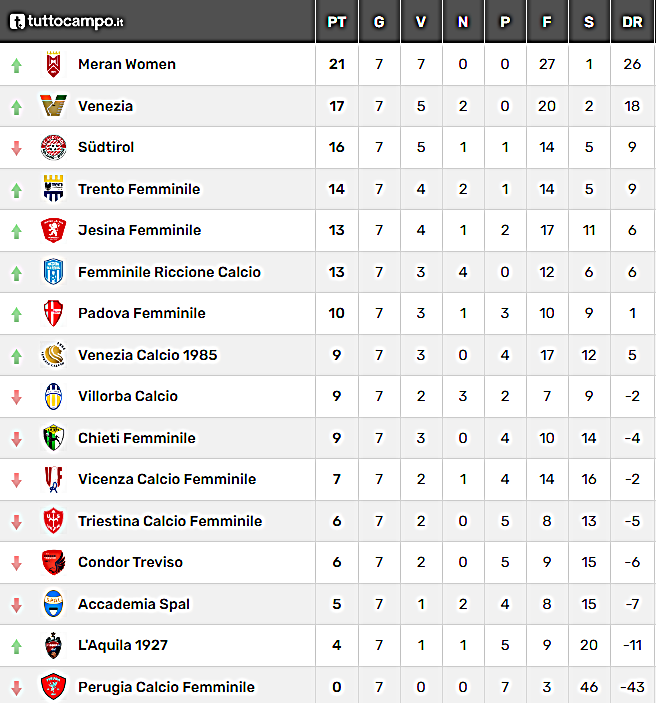Click the tuttocampo.it logo
The image size is (656, 703).
[66, 21]
